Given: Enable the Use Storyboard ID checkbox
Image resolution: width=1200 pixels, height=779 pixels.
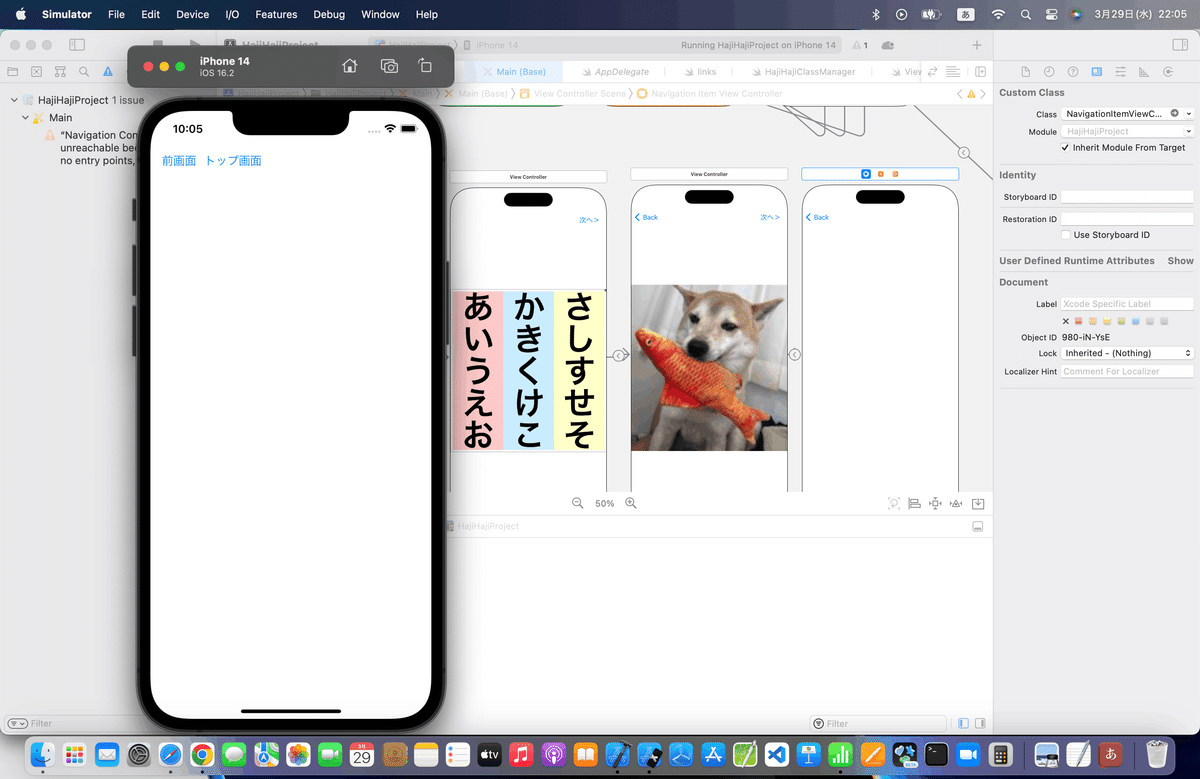Looking at the screenshot, I should [x=1066, y=235].
